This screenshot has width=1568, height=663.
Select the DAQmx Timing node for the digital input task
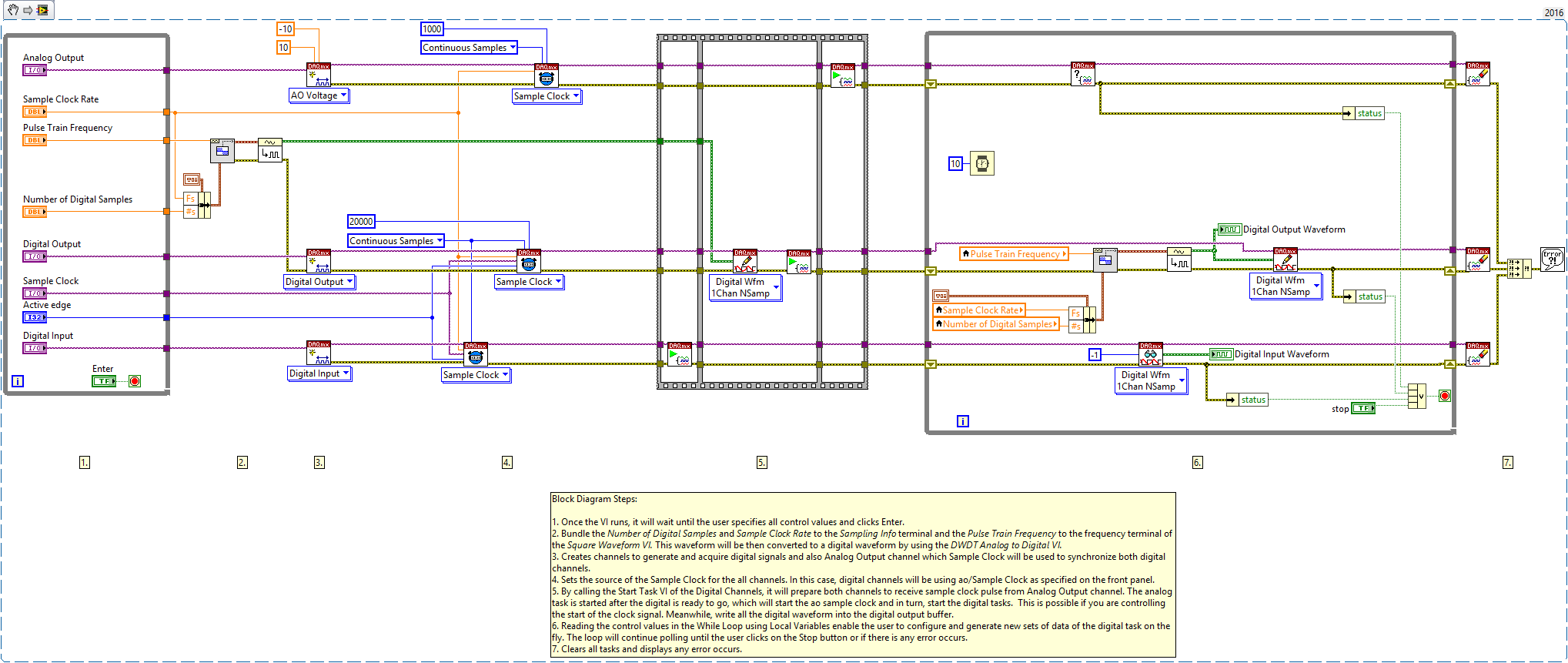pyautogui.click(x=476, y=354)
